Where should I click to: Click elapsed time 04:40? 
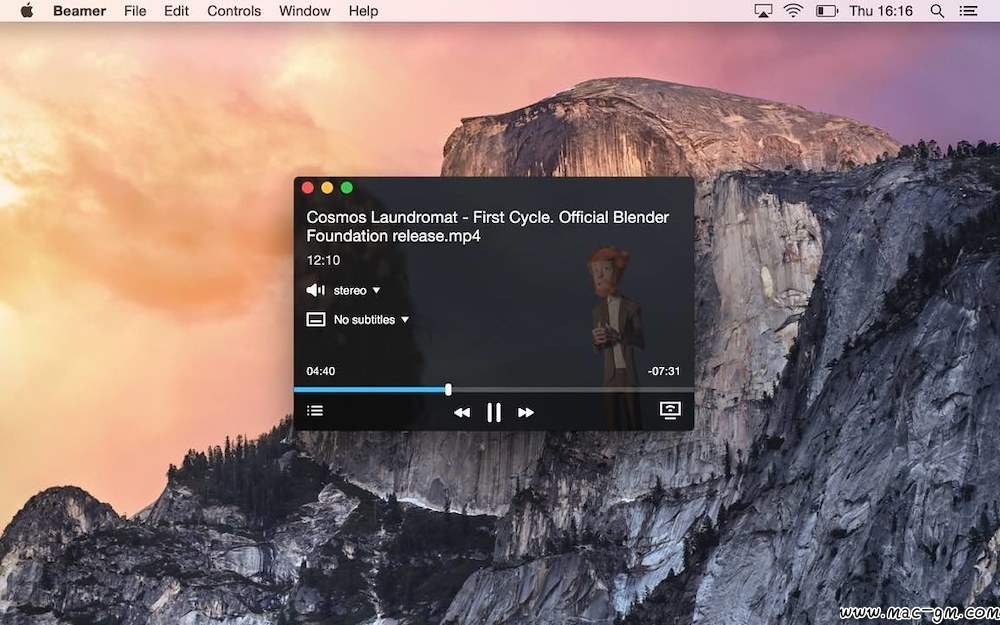(321, 371)
